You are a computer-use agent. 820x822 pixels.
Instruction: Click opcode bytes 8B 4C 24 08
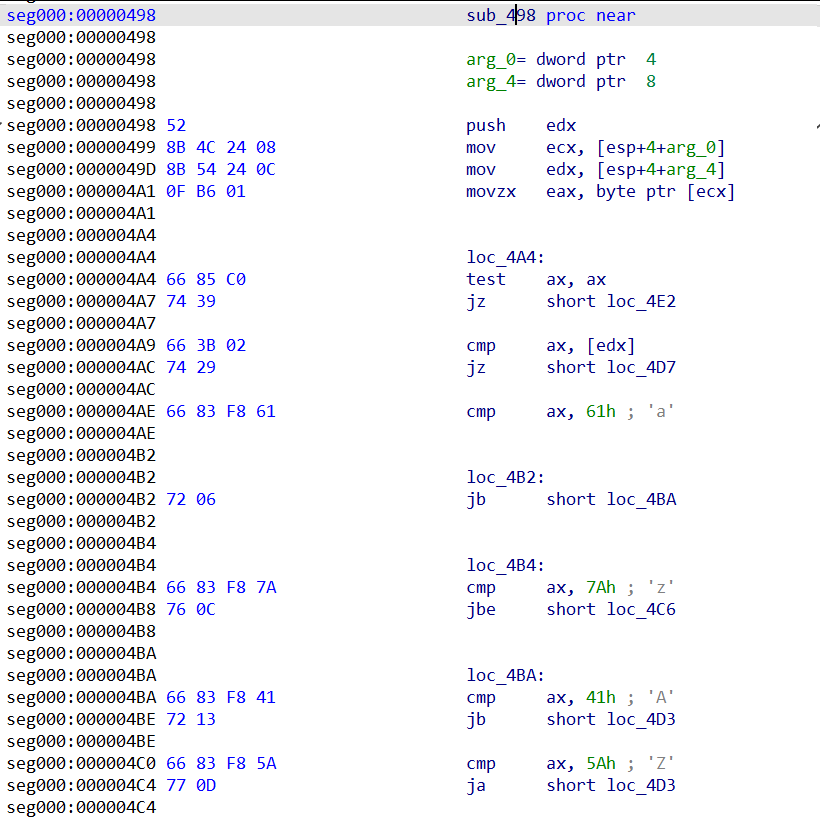(221, 147)
